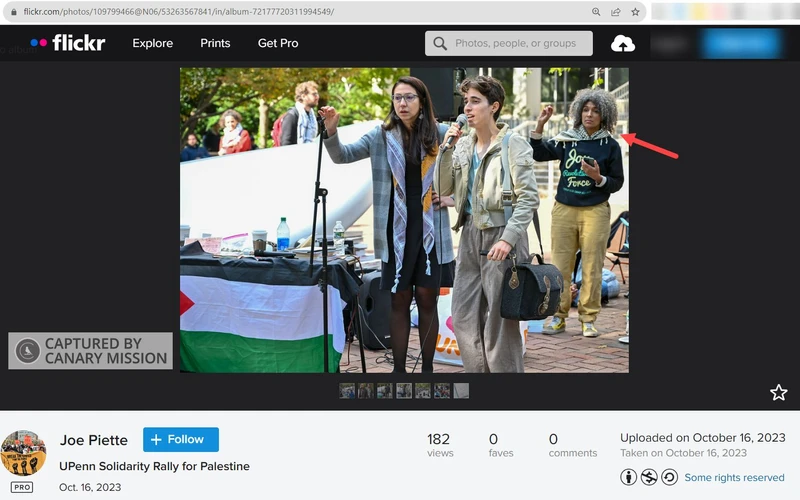
Task: Click the upload cloud icon
Action: pyautogui.click(x=623, y=44)
